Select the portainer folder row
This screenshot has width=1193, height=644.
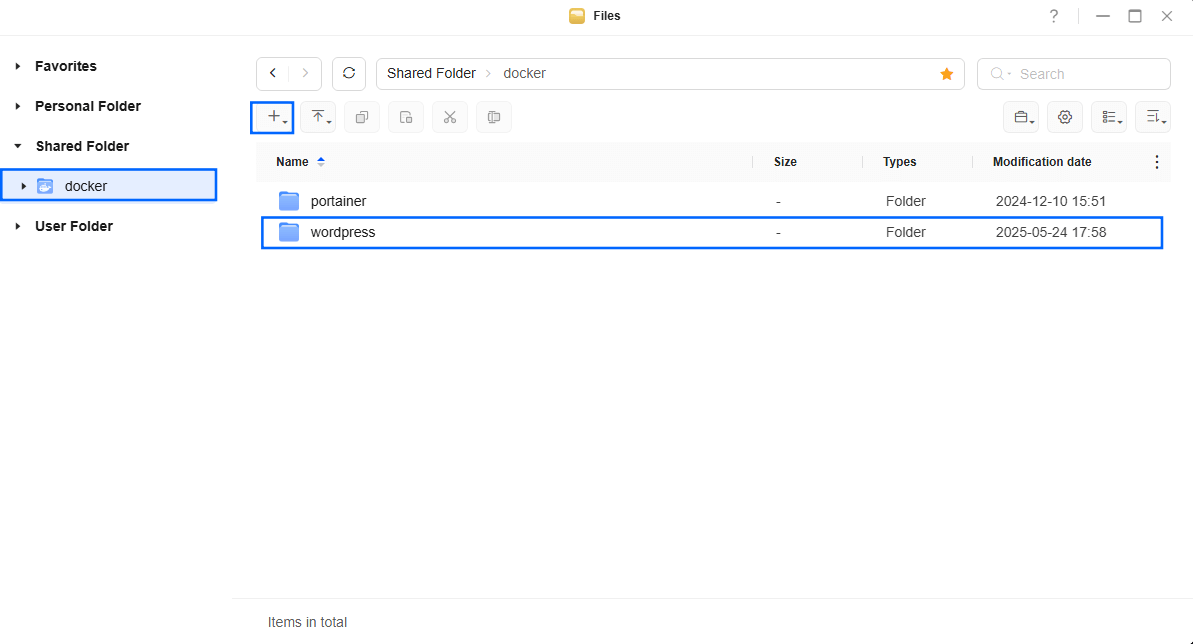(712, 201)
